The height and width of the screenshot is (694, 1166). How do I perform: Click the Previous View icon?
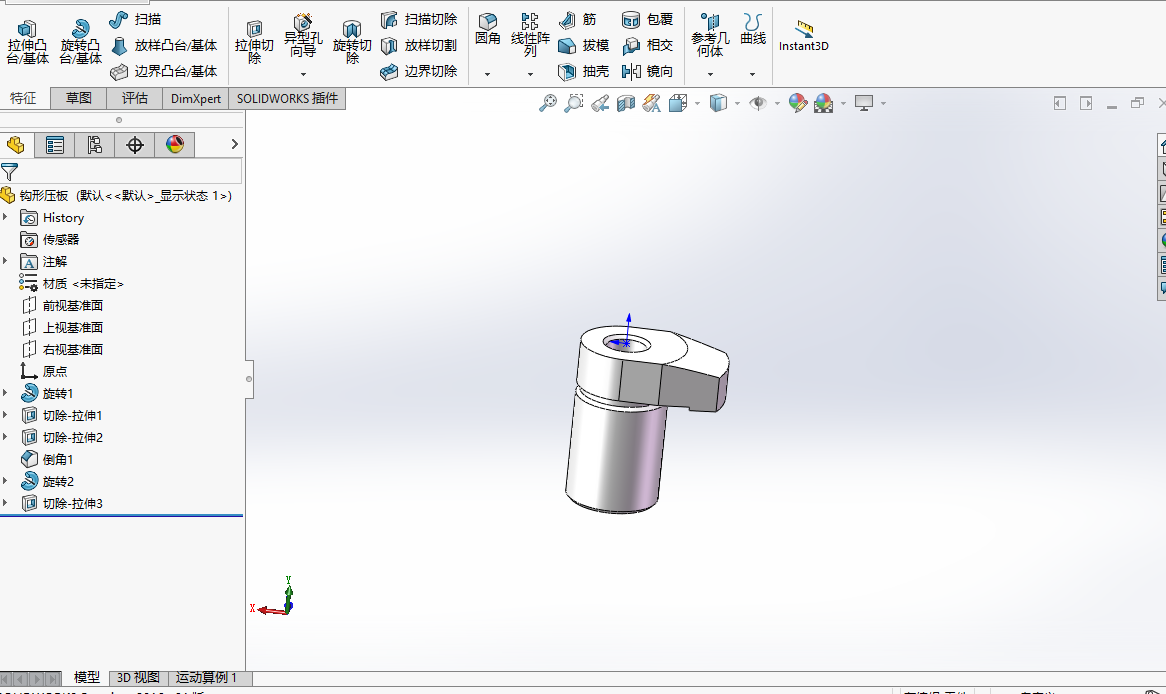tap(600, 103)
